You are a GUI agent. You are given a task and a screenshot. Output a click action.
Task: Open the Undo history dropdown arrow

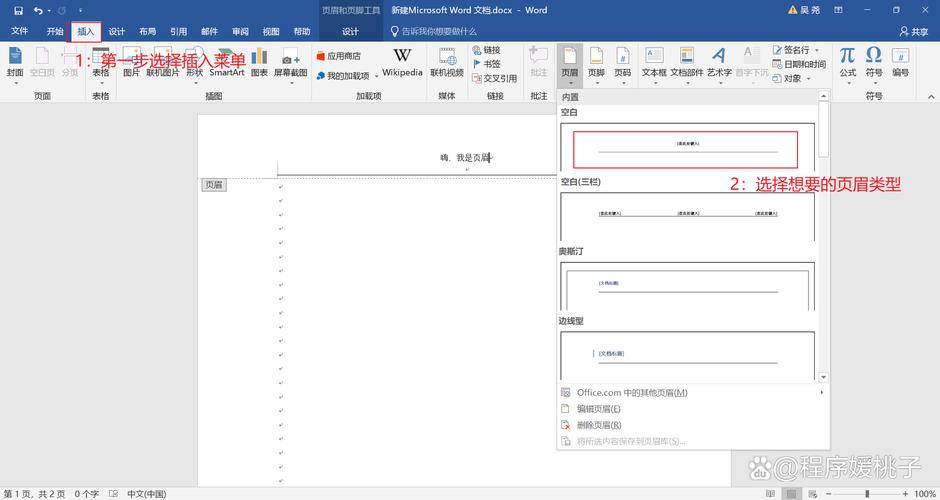49,11
